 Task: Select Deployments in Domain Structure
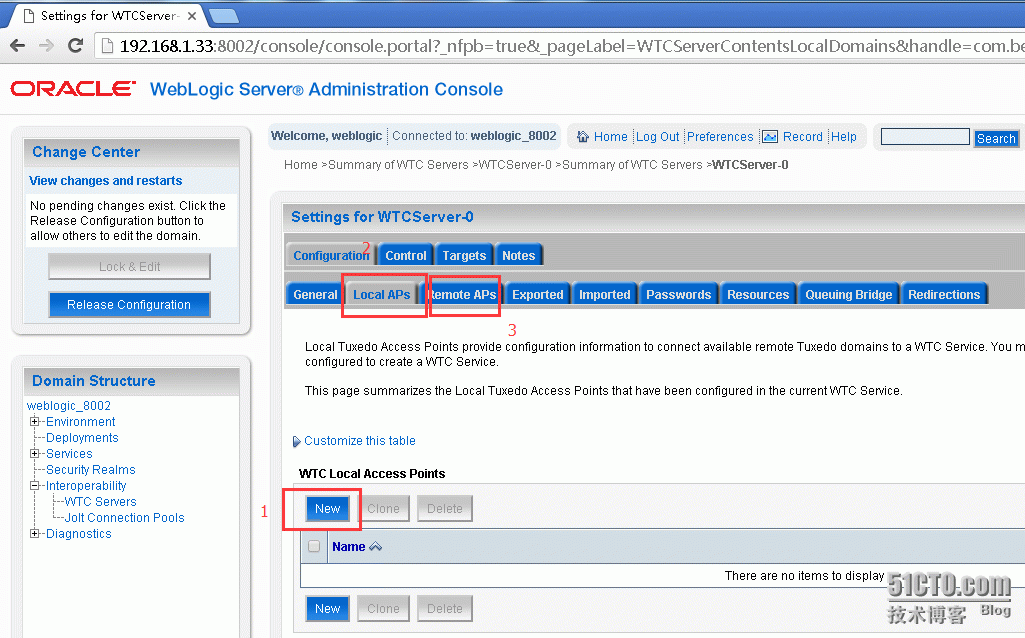coord(82,438)
